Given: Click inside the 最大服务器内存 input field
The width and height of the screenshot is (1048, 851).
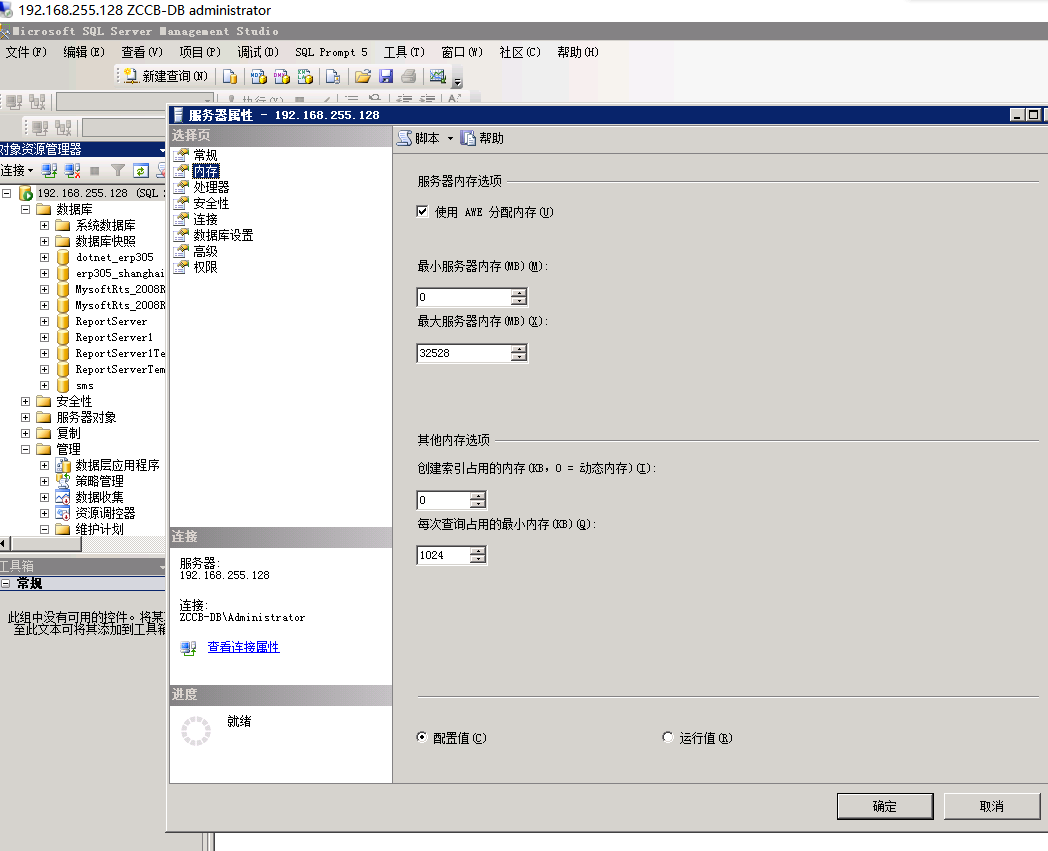Looking at the screenshot, I should [463, 353].
